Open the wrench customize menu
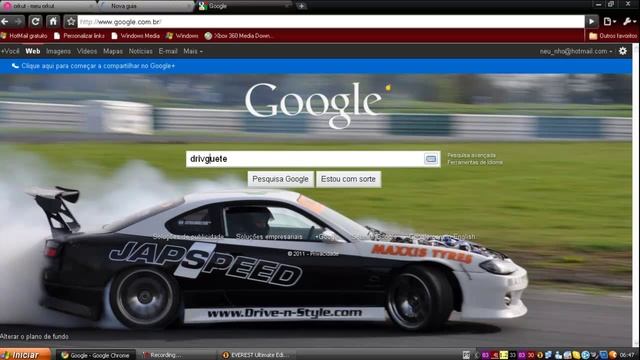This screenshot has width=640, height=360. coord(629,22)
